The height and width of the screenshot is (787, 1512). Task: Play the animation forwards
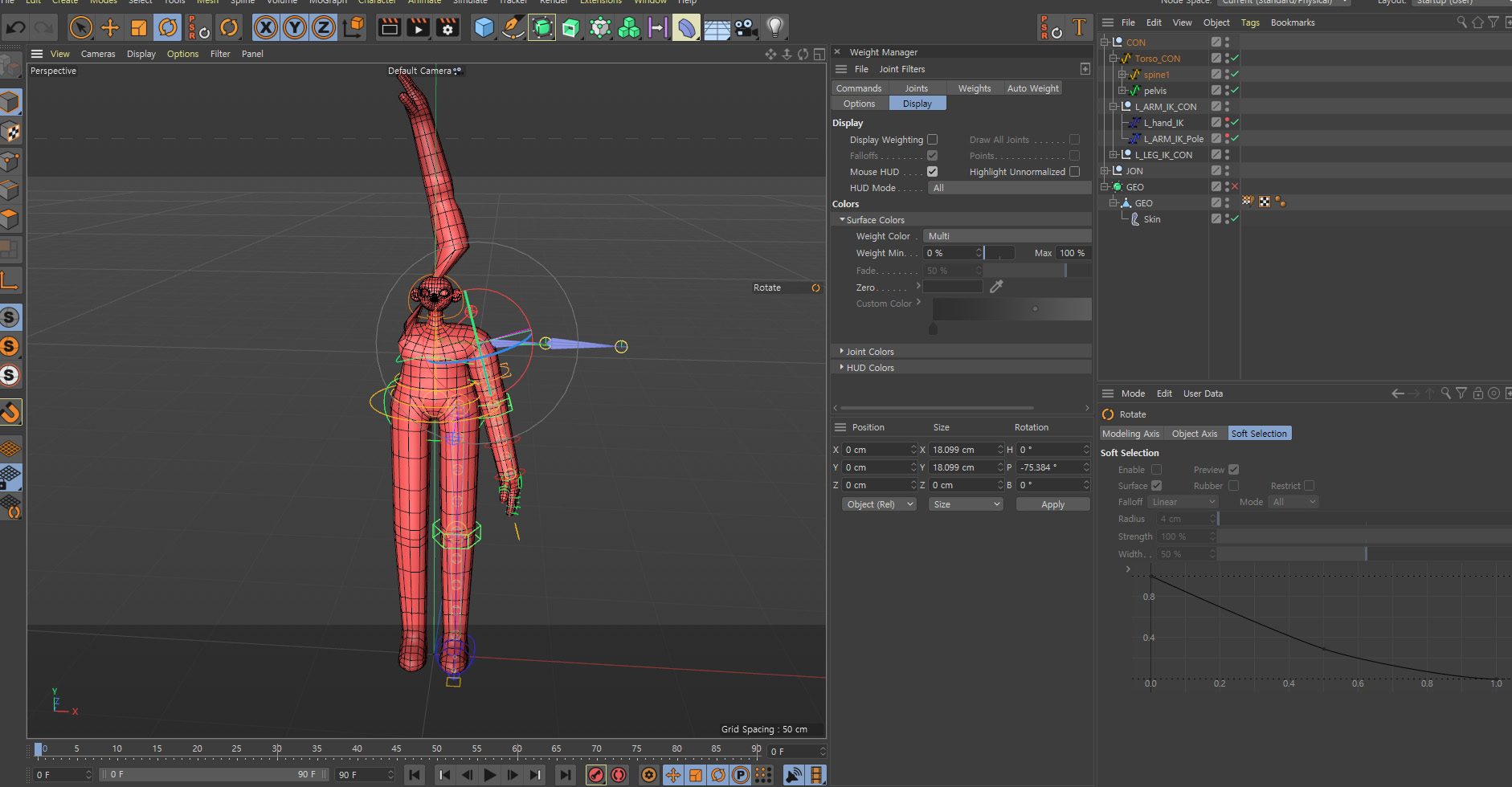coord(490,775)
